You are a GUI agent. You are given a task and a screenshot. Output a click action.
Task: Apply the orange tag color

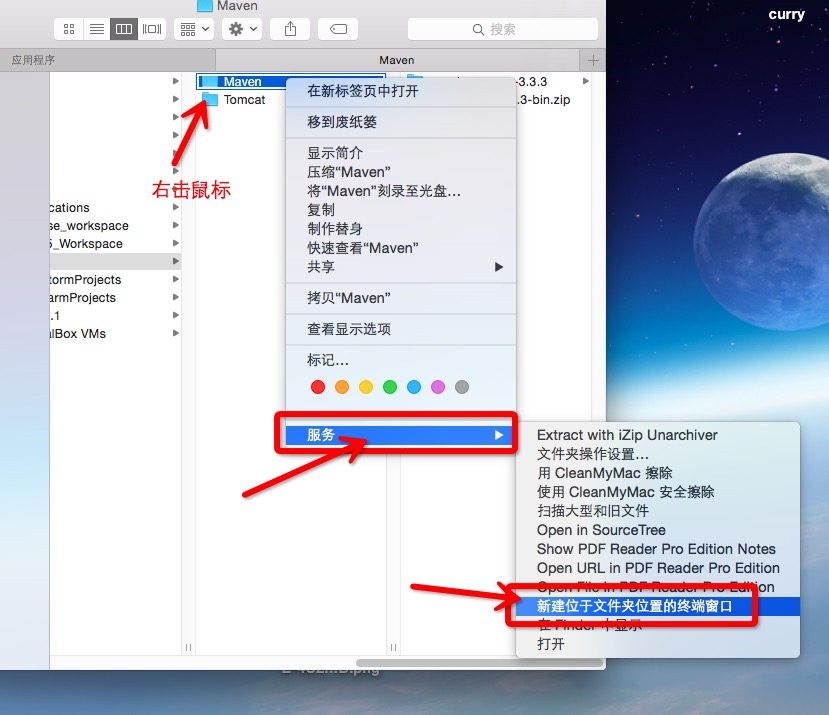coord(342,387)
